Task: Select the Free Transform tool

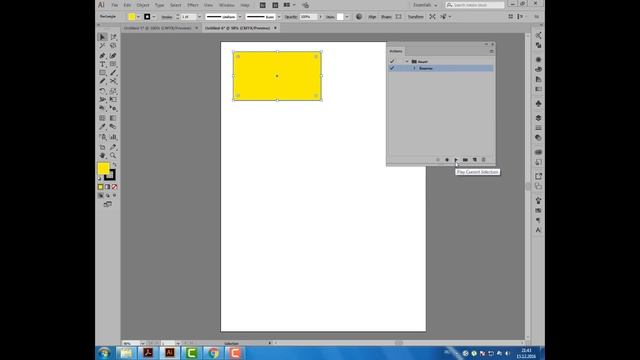Action: (x=113, y=100)
